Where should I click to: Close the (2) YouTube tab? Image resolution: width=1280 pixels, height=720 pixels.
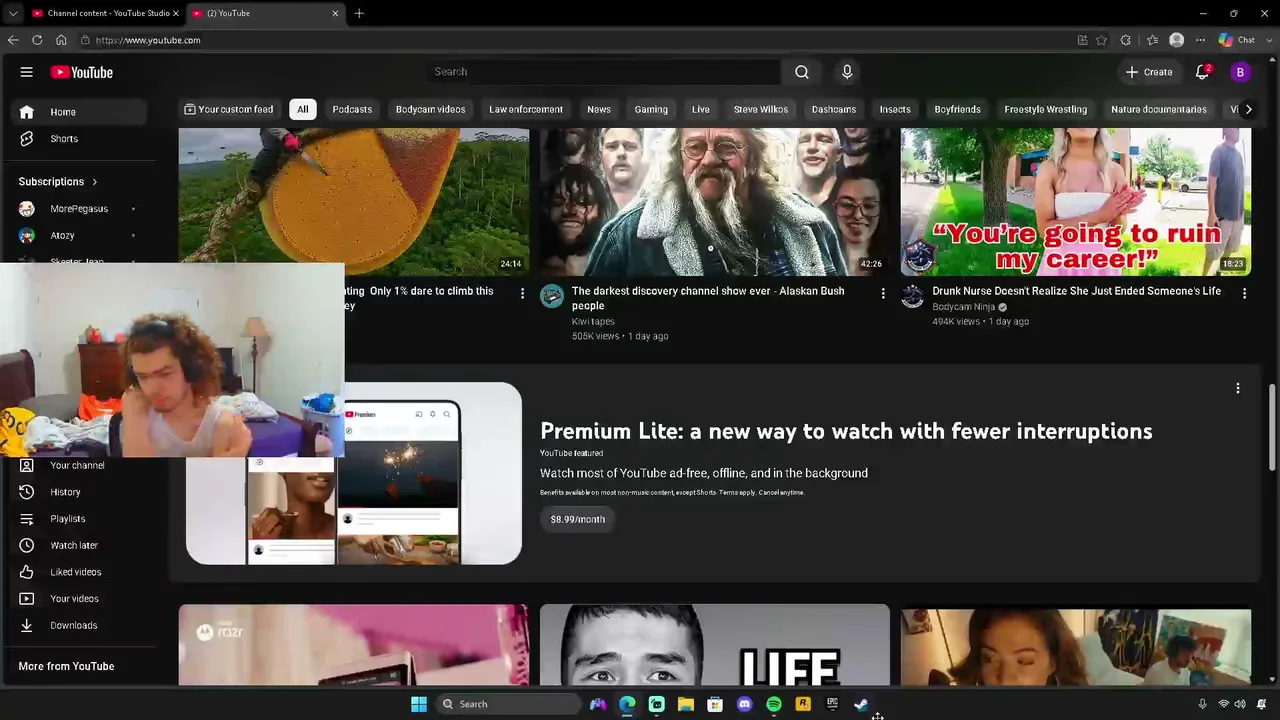[x=335, y=13]
